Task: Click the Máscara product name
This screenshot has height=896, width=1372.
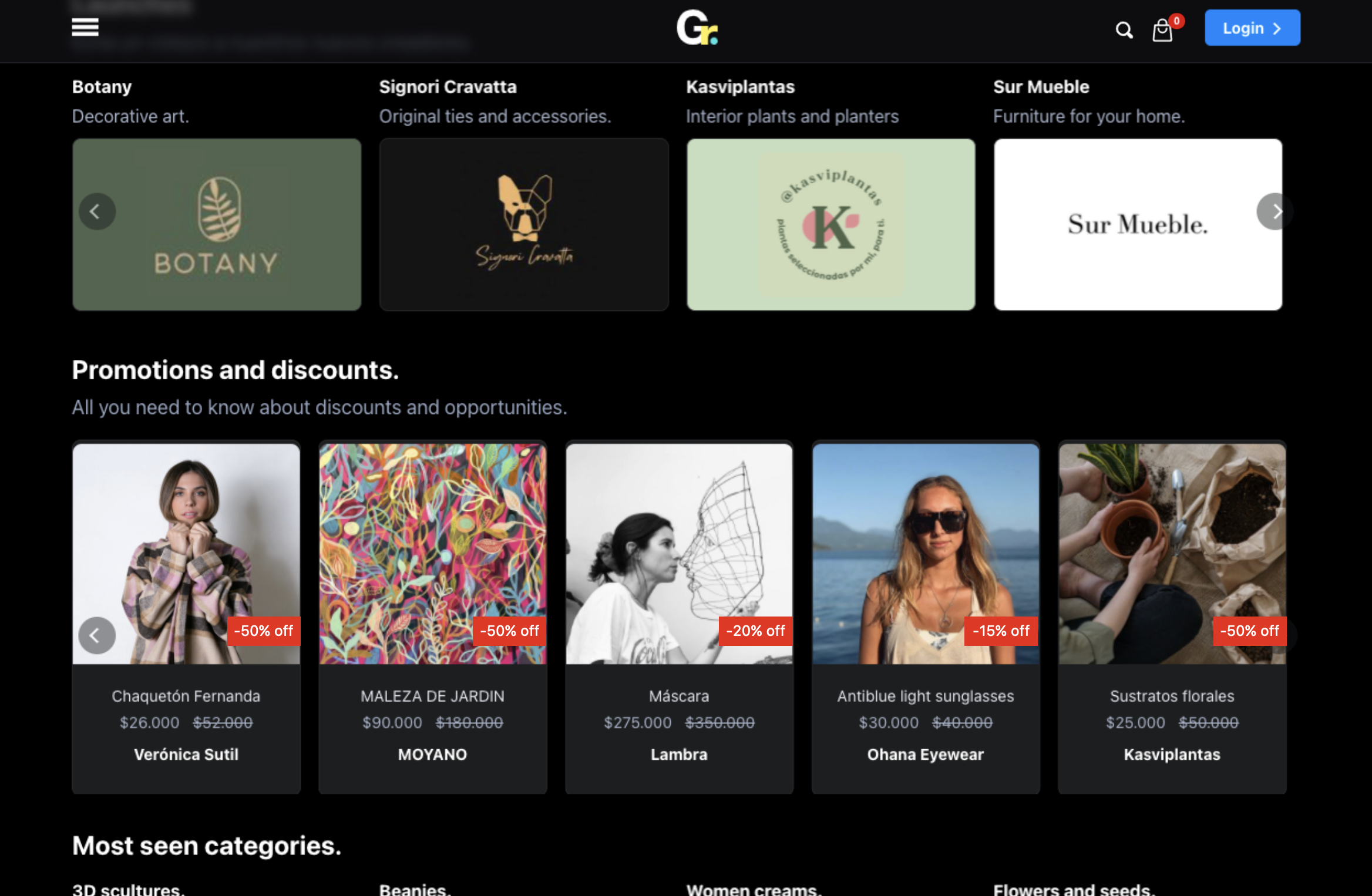Action: tap(679, 696)
